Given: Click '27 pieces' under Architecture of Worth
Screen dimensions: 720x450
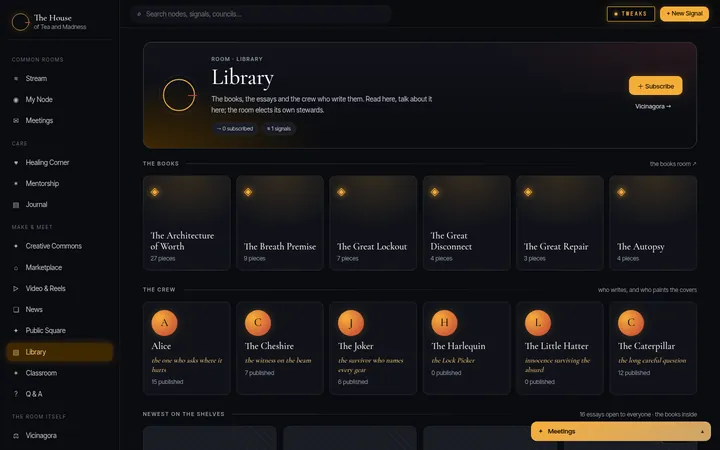Looking at the screenshot, I should (163, 259).
